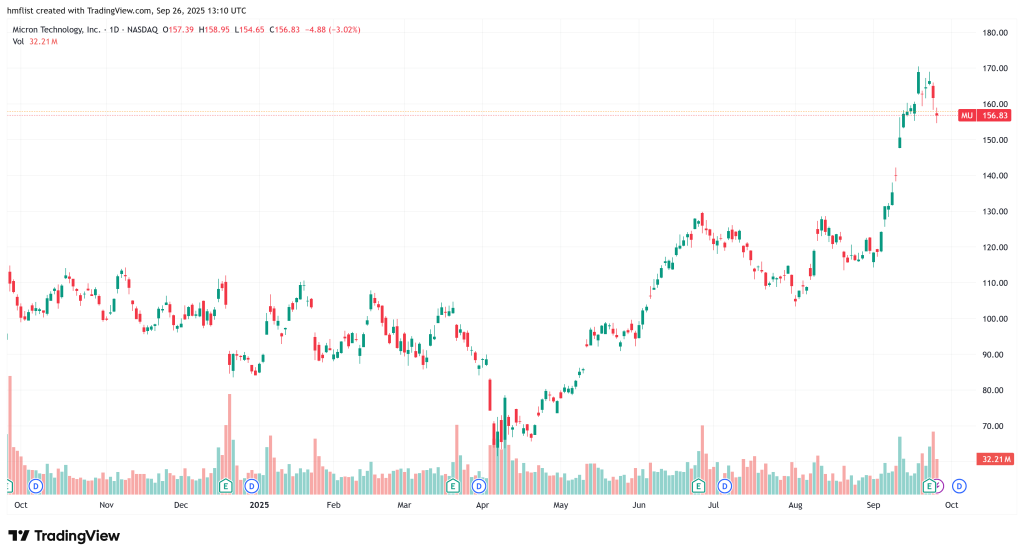This screenshot has height=557, width=1024.
Task: Click the Jul label on time axis
Action: [714, 506]
